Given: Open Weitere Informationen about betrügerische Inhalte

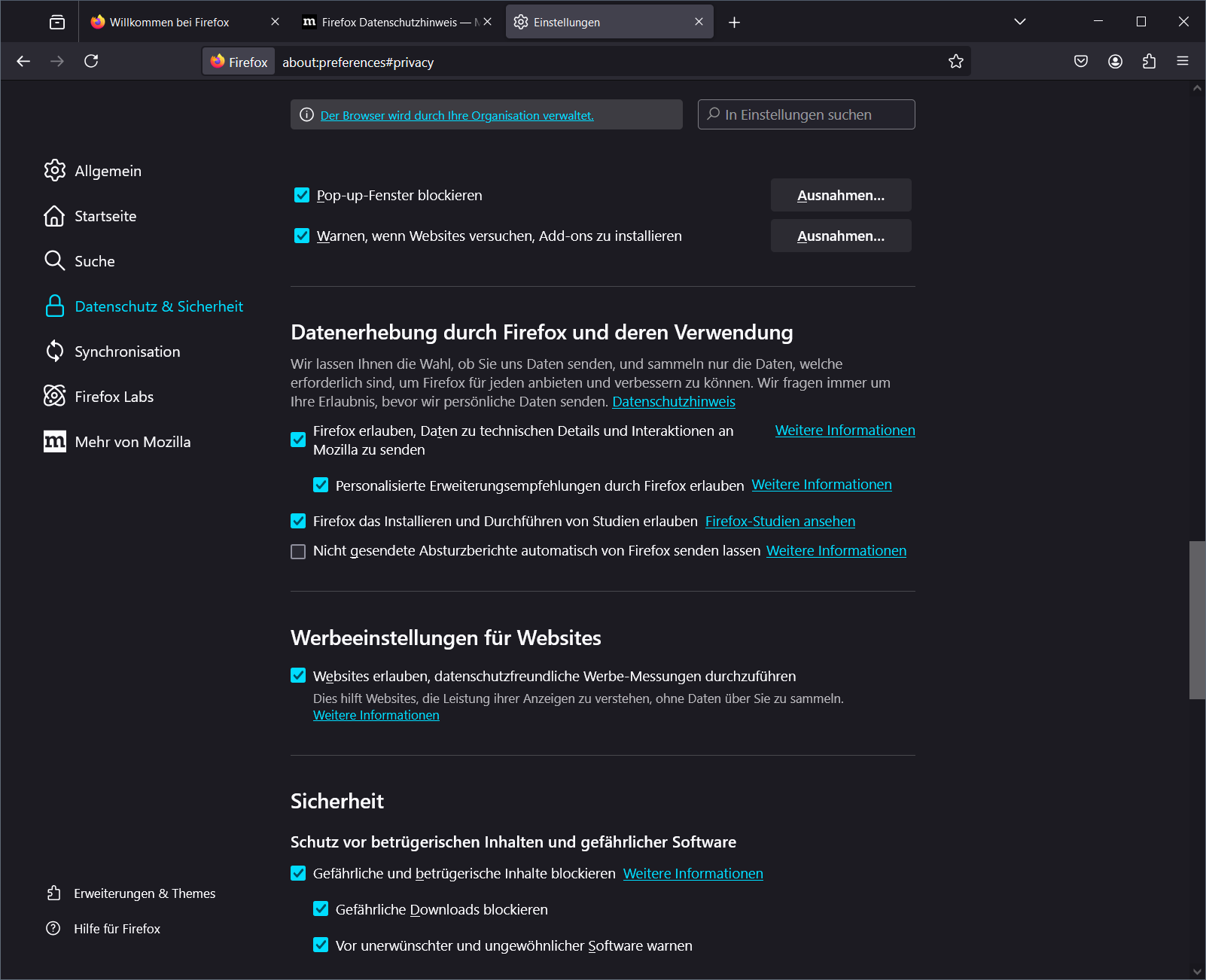Looking at the screenshot, I should pos(693,874).
